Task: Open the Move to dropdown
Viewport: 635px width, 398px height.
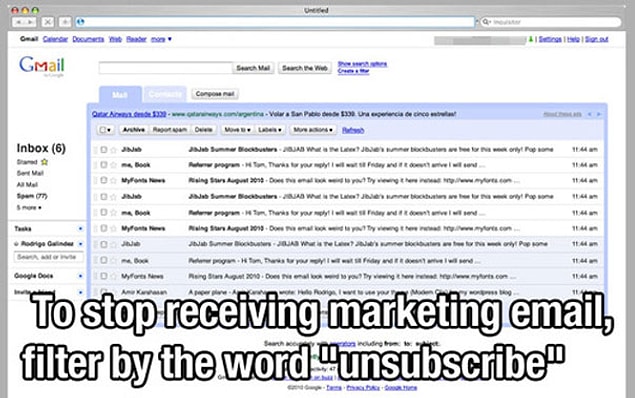Action: pyautogui.click(x=237, y=130)
